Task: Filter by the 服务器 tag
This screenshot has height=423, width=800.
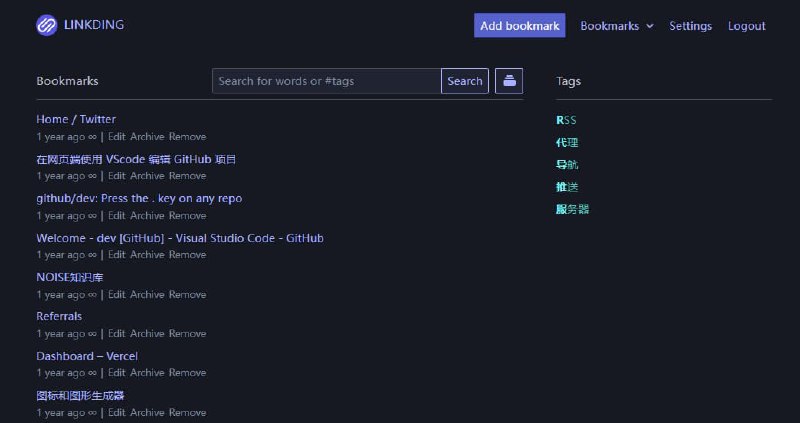Action: pos(572,209)
